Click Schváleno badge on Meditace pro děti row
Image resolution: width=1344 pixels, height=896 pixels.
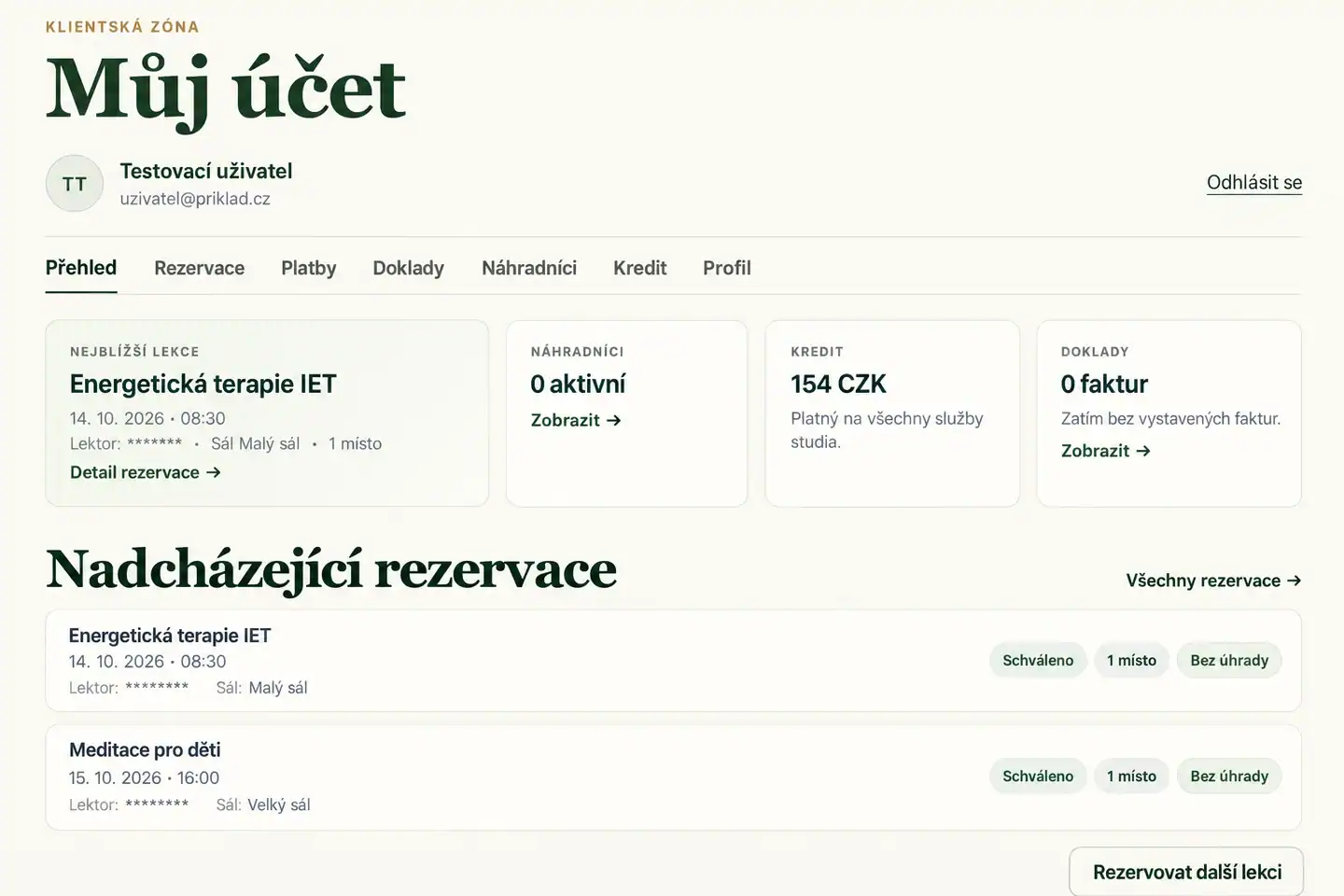[1038, 776]
